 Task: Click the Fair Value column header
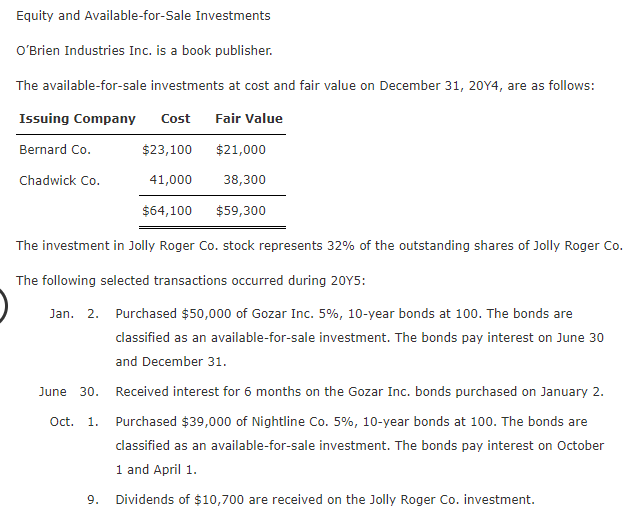[x=249, y=118]
